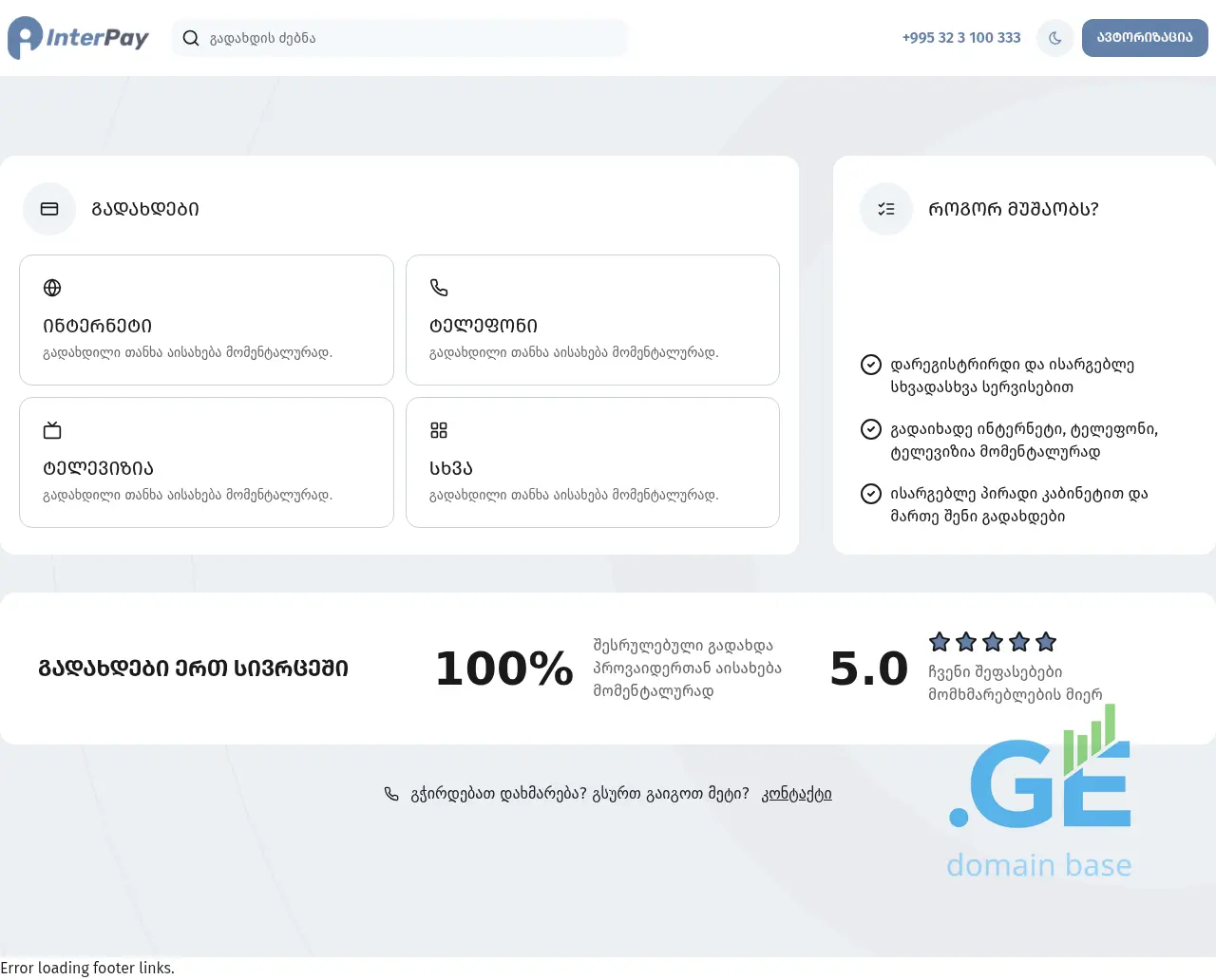The width and height of the screenshot is (1216, 980).
Task: Click the card icon beside გადახდები heading
Action: (49, 209)
